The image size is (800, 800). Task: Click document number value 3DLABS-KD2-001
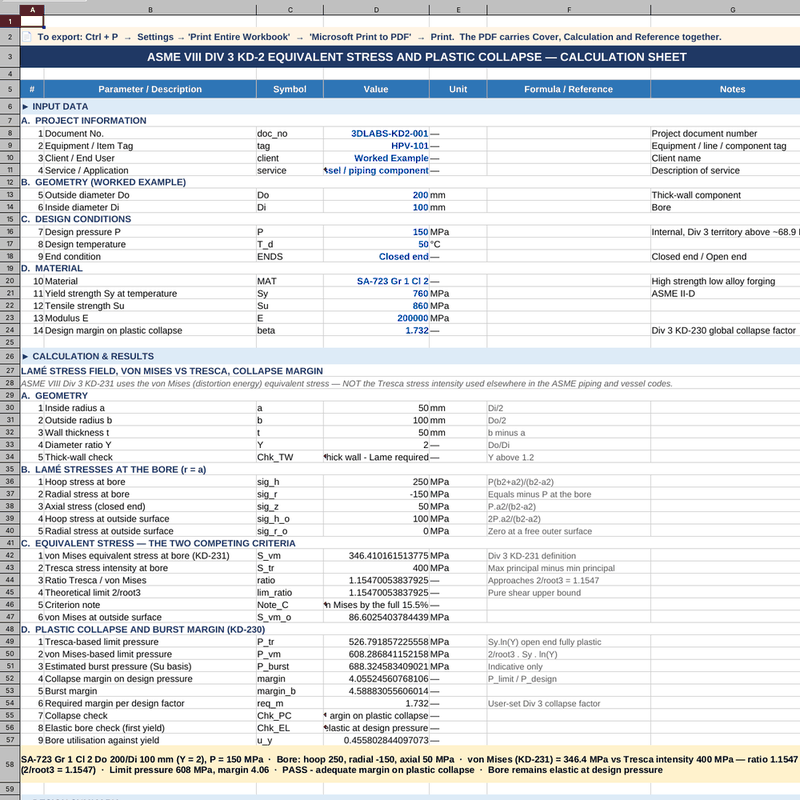tap(389, 133)
